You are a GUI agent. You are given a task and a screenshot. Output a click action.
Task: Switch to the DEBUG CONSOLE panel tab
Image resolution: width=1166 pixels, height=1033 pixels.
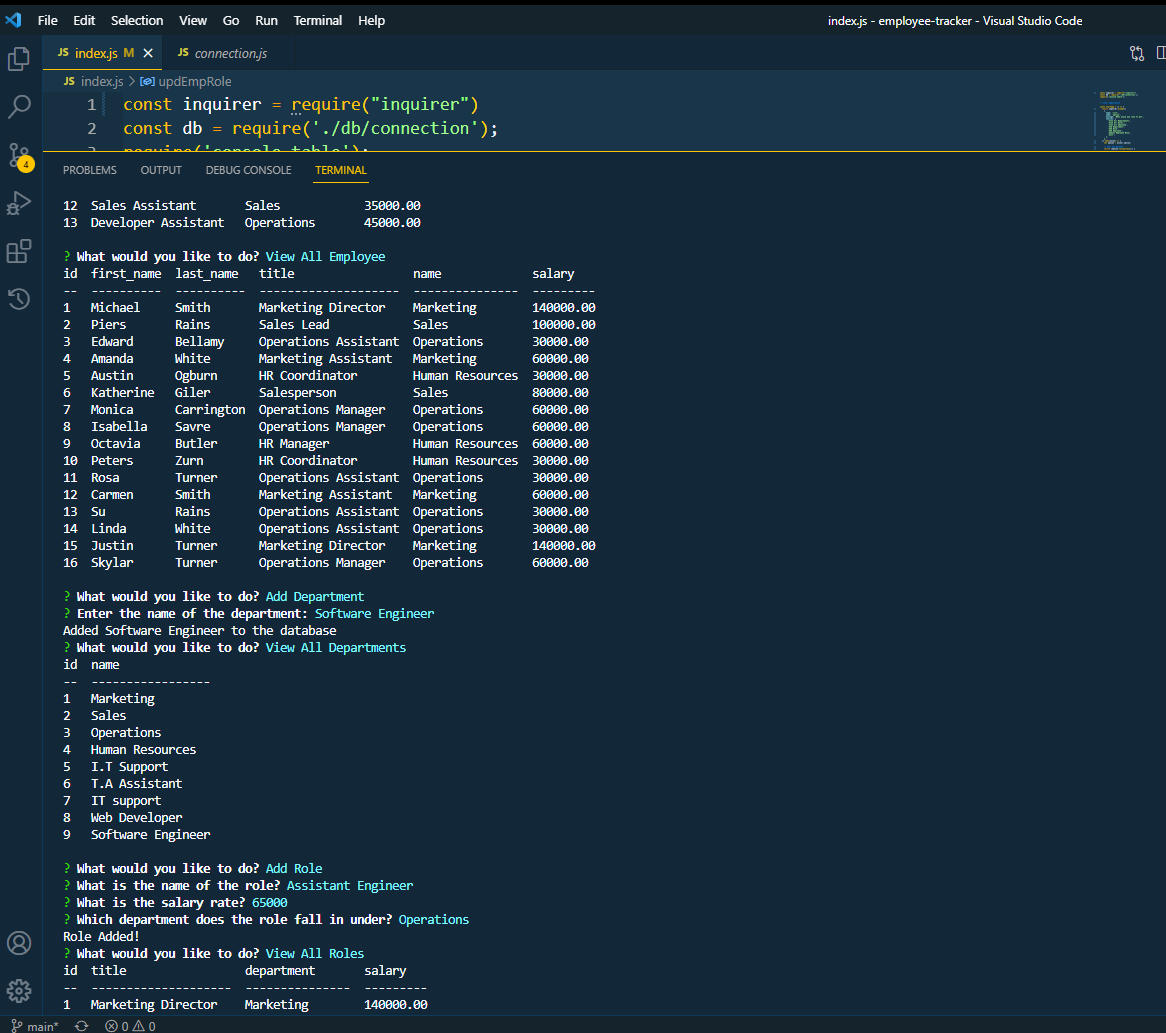click(x=248, y=170)
